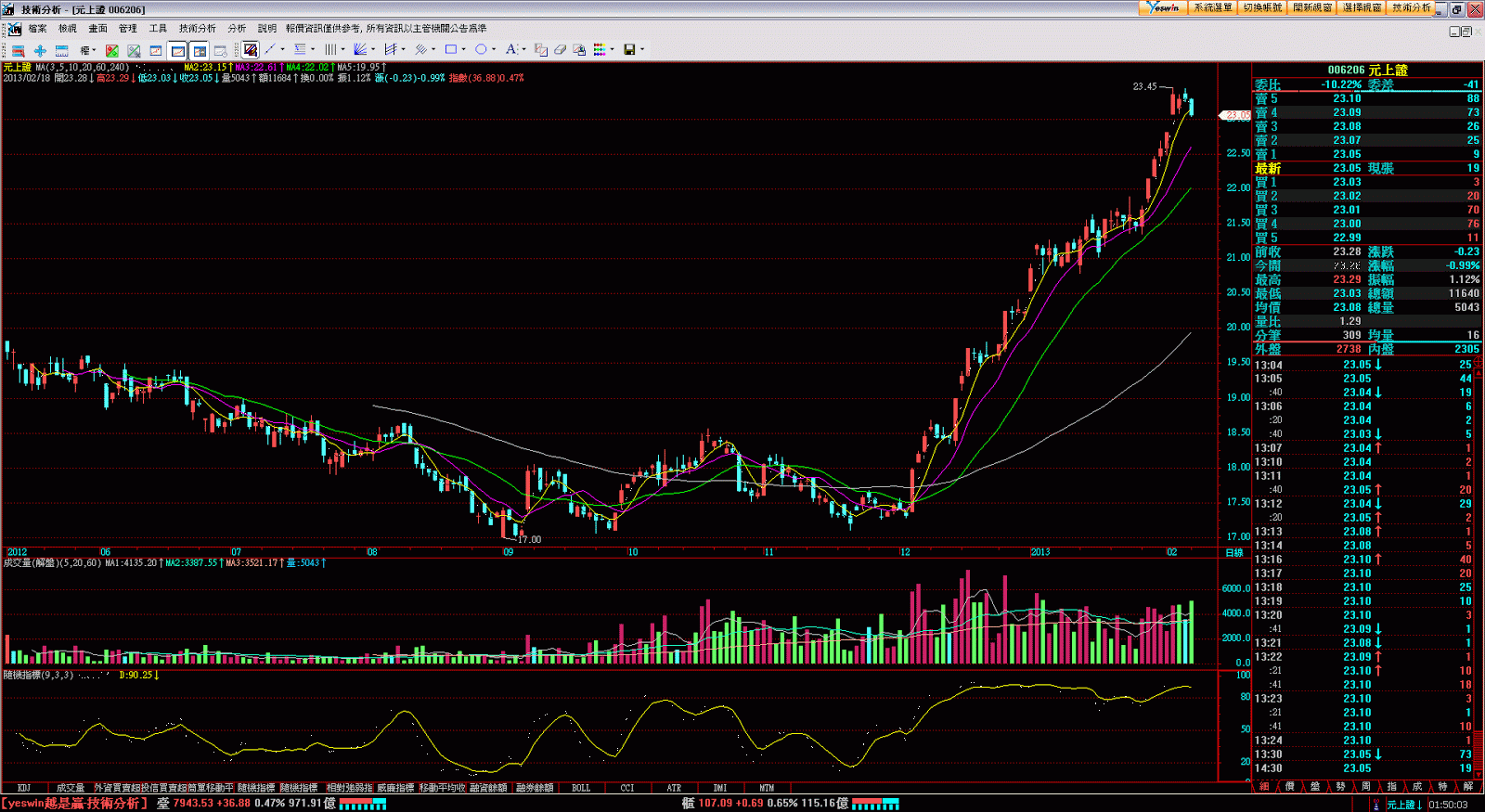Open the 檔案 menu

tap(37, 29)
